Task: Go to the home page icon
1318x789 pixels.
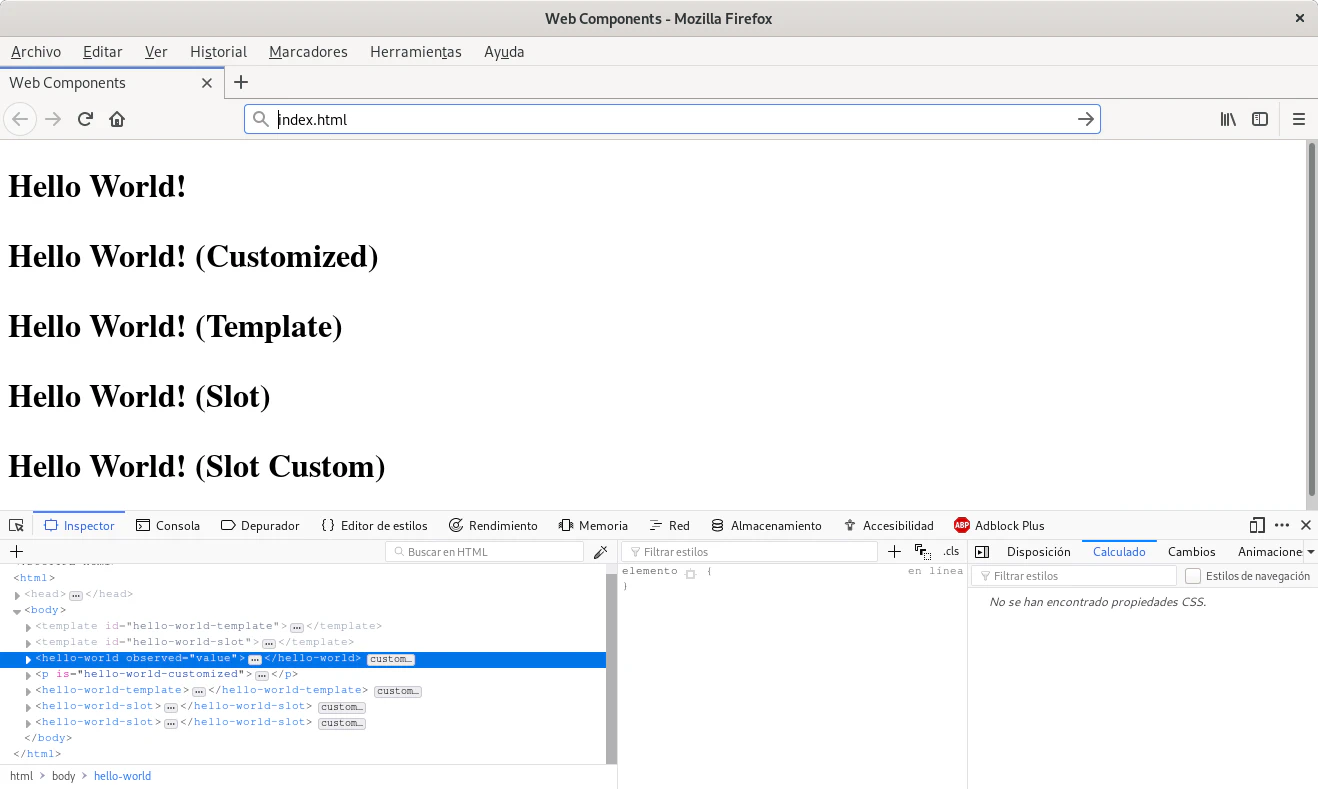Action: coord(117,119)
